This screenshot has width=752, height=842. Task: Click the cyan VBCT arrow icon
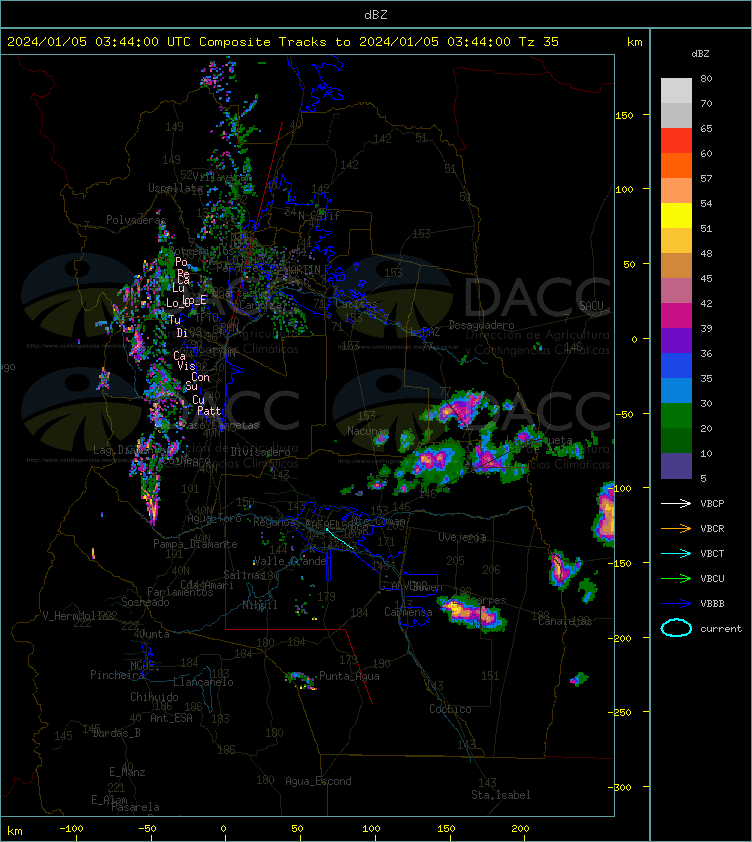pyautogui.click(x=676, y=553)
